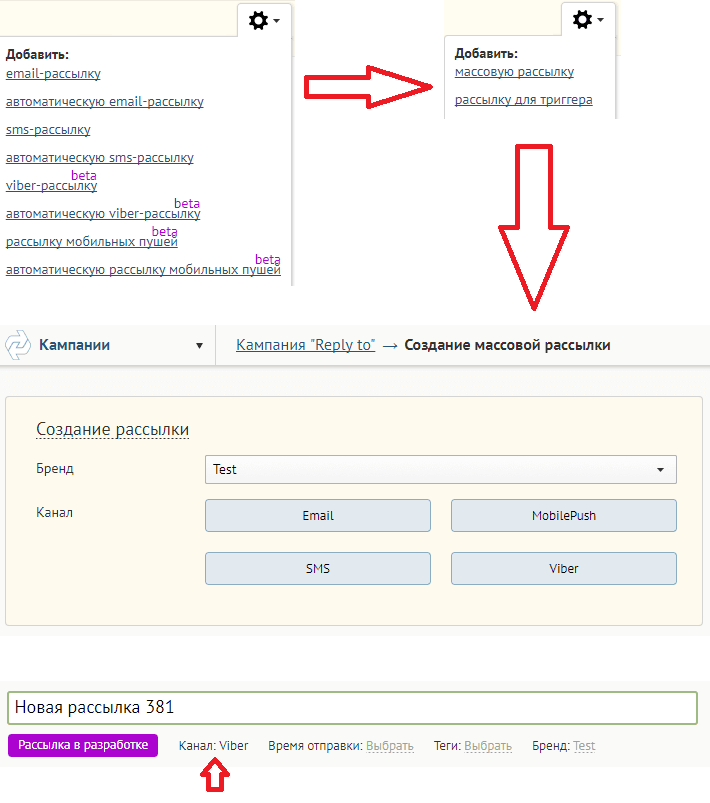Select 'массовую рассылку' in the new menu
The width and height of the screenshot is (710, 803).
(x=514, y=72)
